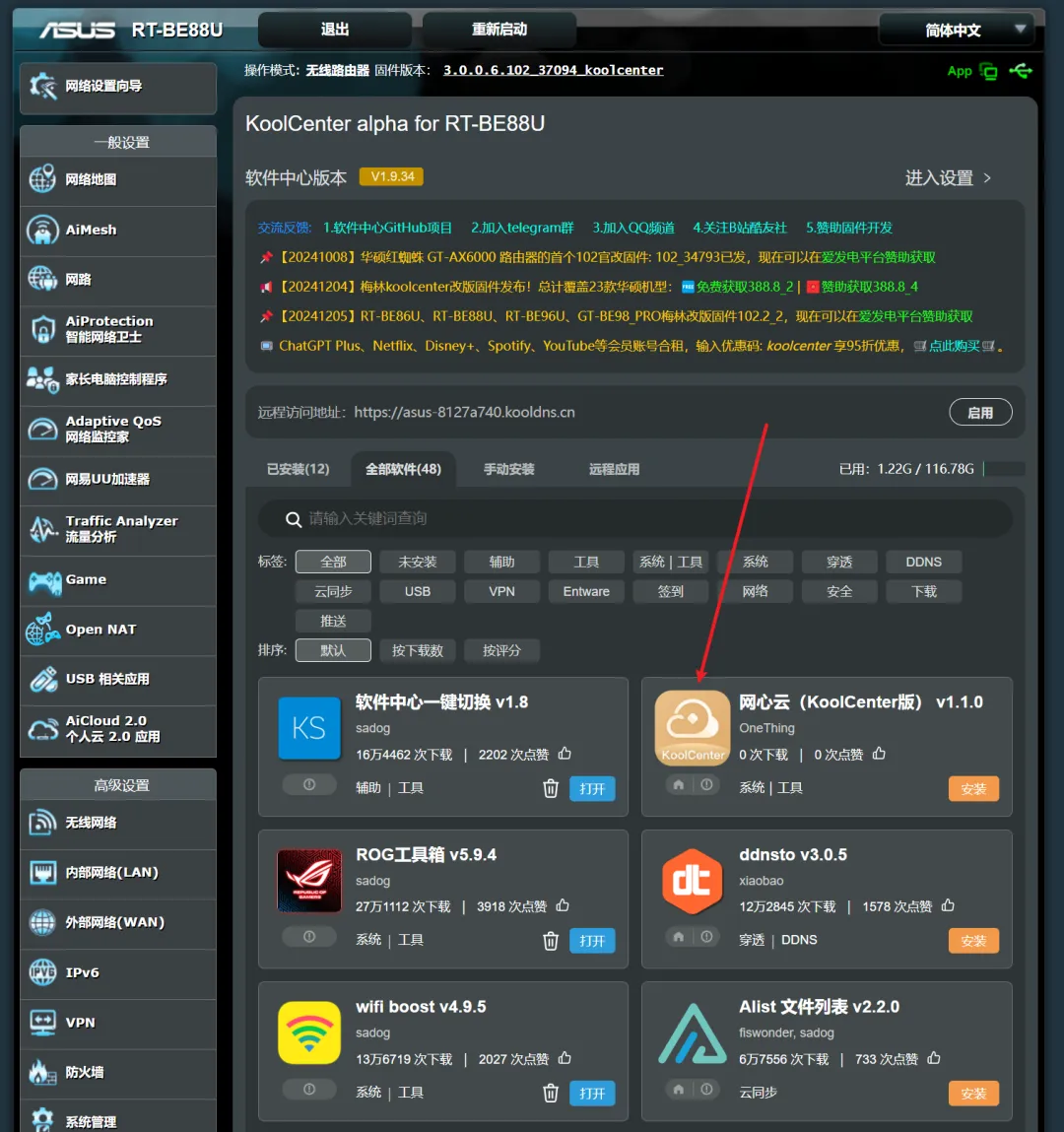Open the 无线网络 wireless icon
This screenshot has width=1064, height=1132.
tap(42, 823)
